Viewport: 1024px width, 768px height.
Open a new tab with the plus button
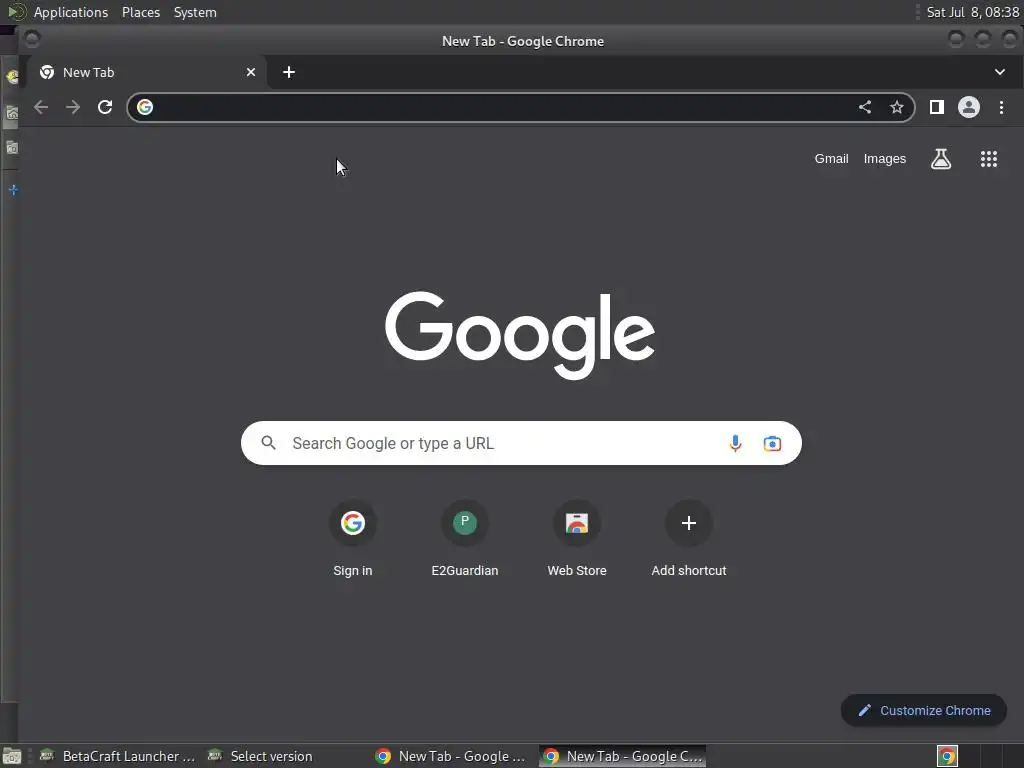tap(289, 72)
